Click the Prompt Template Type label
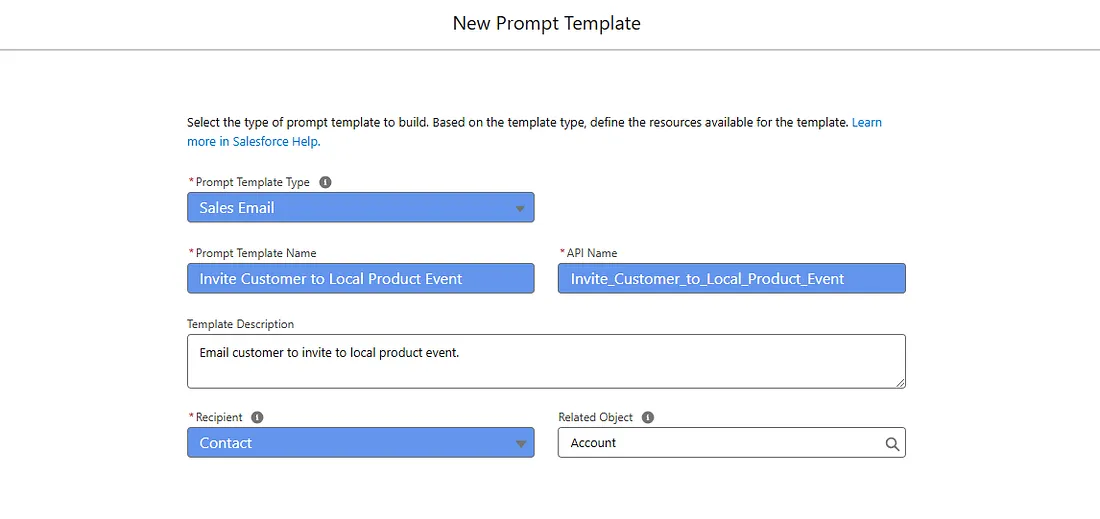 point(253,182)
